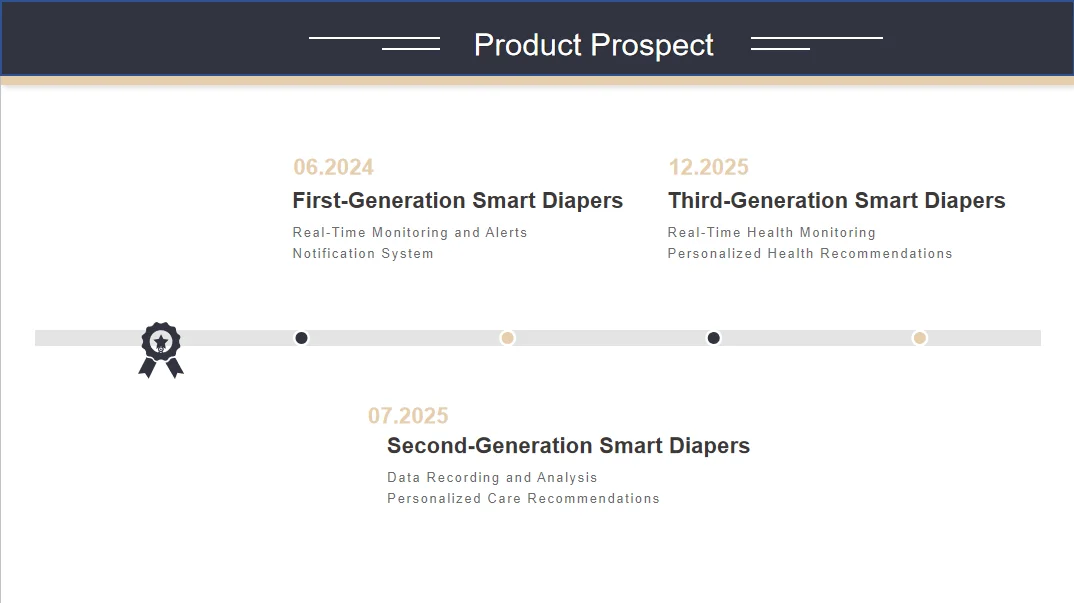Click the beige dot at the timeline's right end
The image size is (1074, 603).
(919, 338)
